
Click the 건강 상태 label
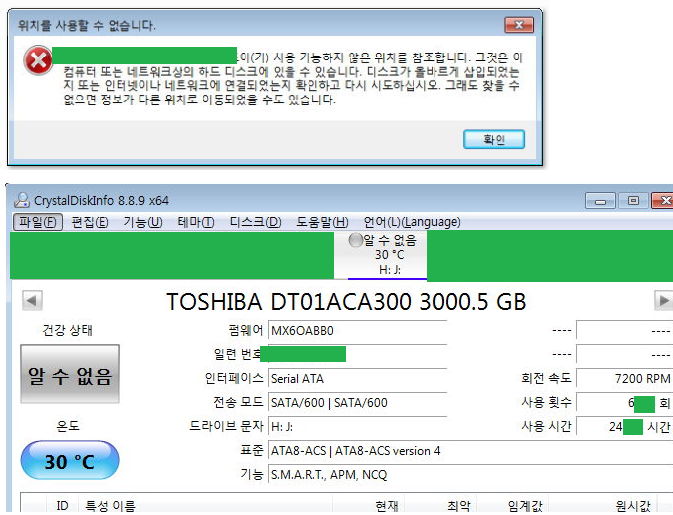tap(67, 330)
